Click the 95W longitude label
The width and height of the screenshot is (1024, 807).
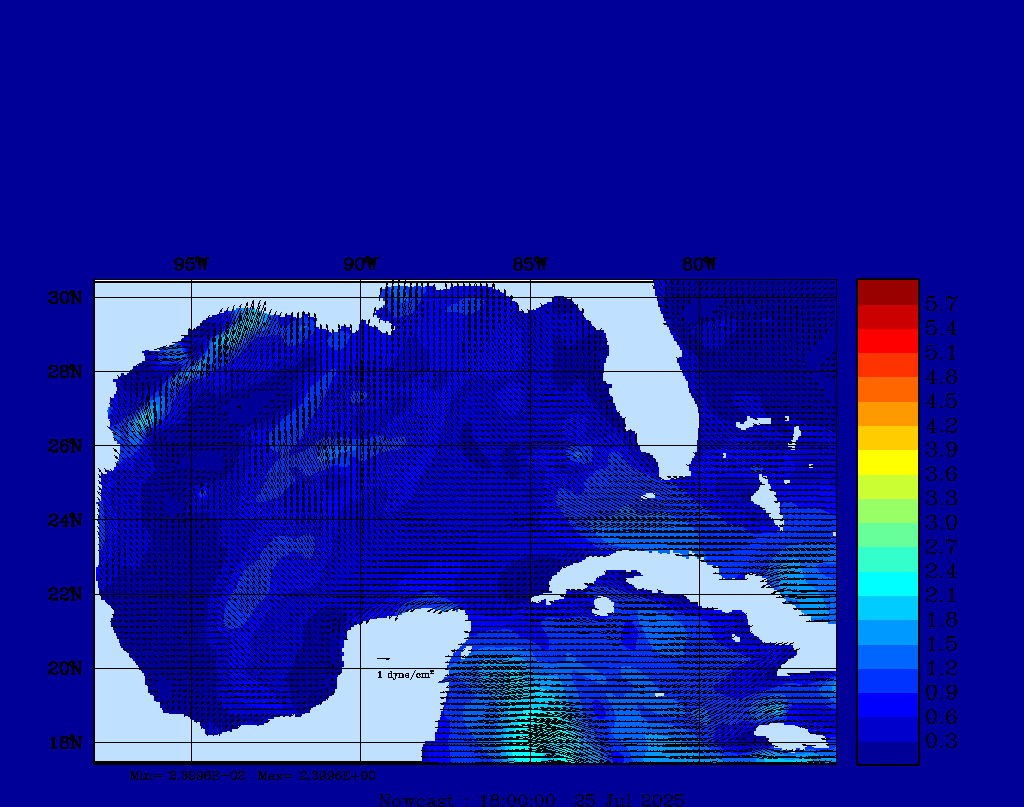coord(191,265)
